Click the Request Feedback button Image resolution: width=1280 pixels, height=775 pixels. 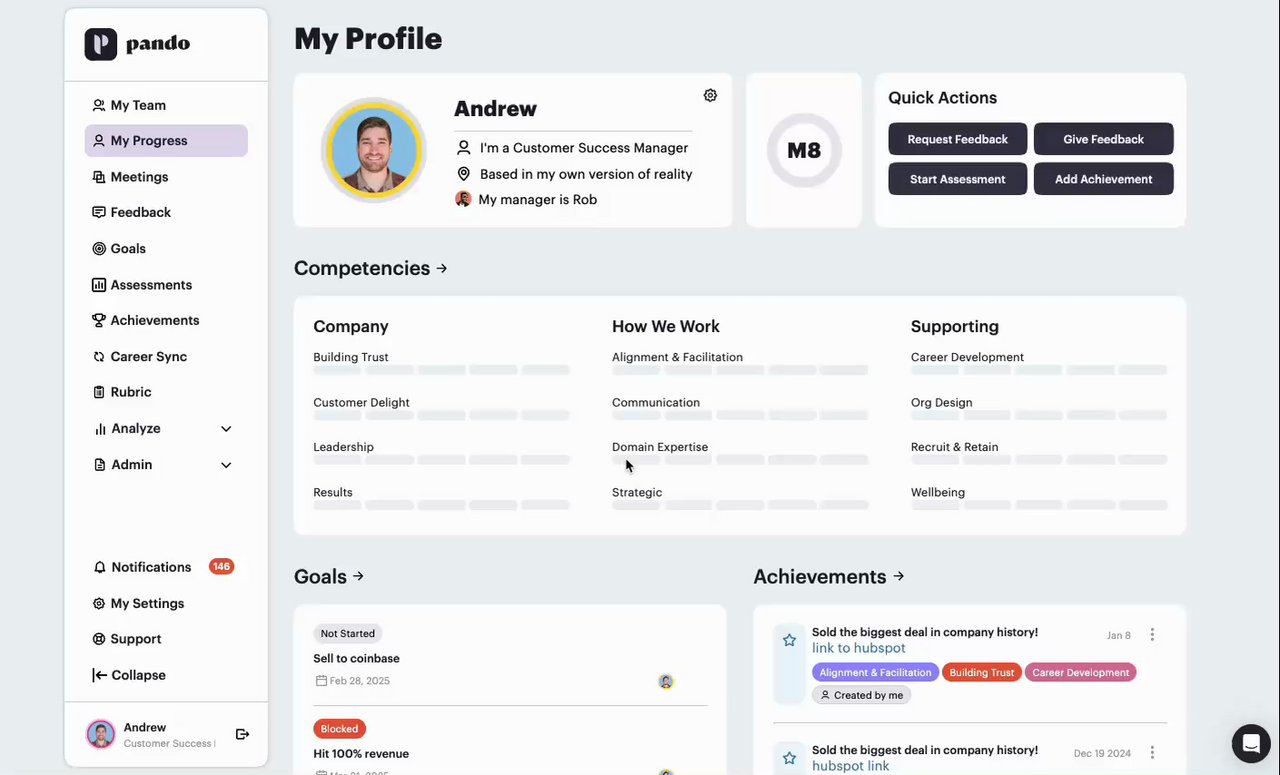[x=957, y=139]
